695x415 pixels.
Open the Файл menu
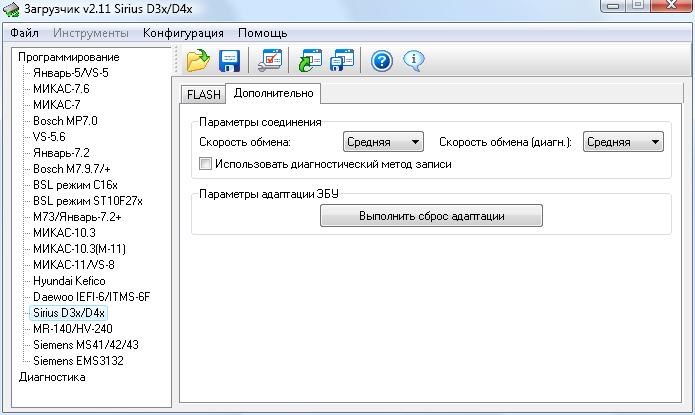click(24, 33)
